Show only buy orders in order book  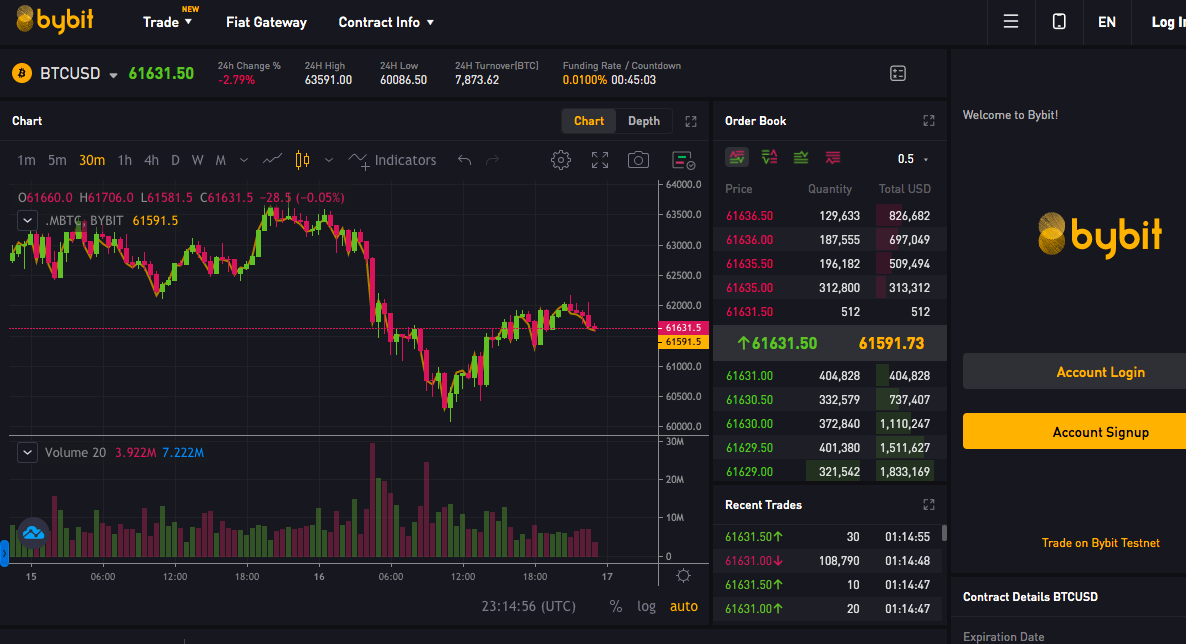801,157
